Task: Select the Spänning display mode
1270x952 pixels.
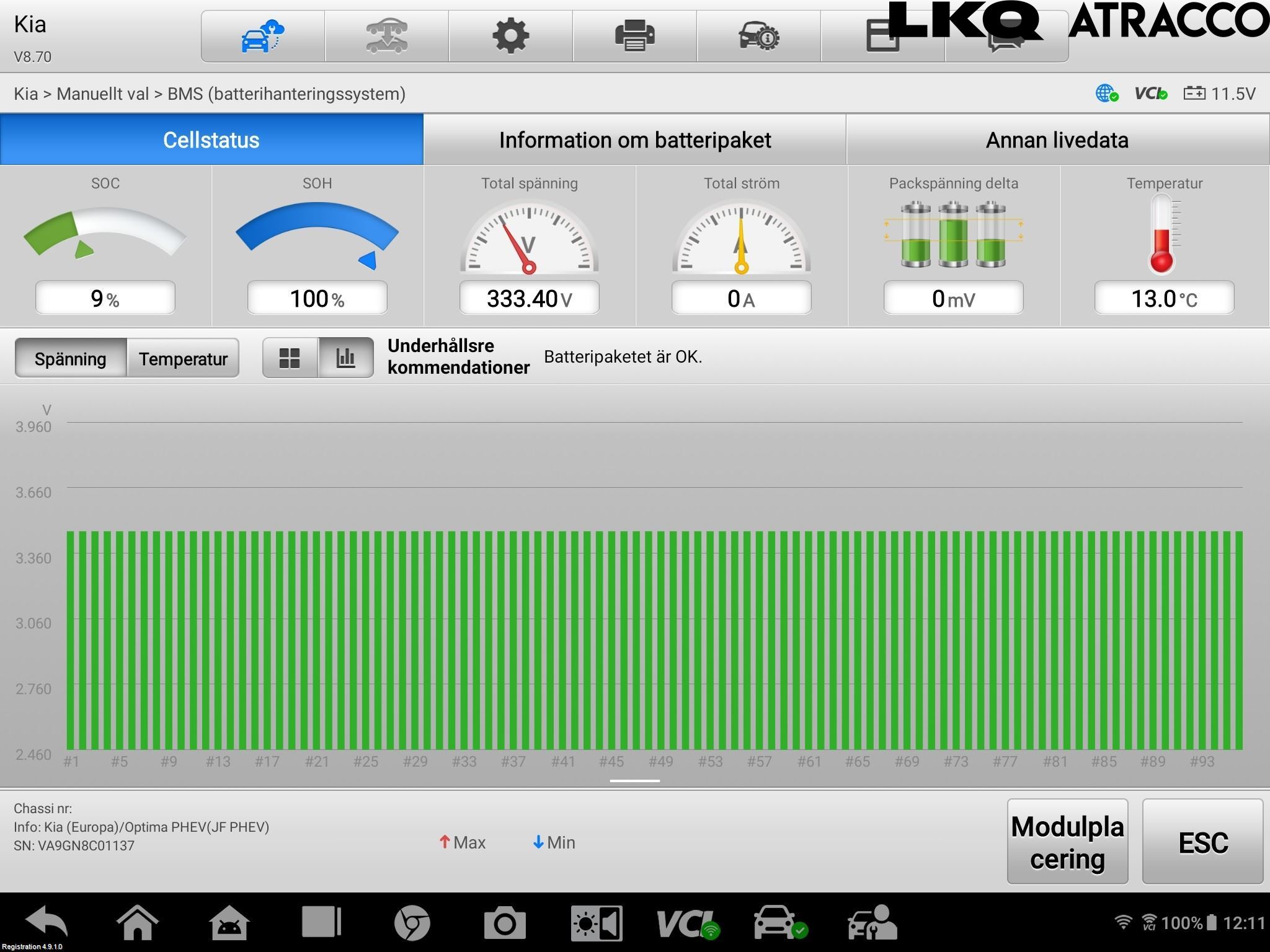Action: [x=71, y=358]
